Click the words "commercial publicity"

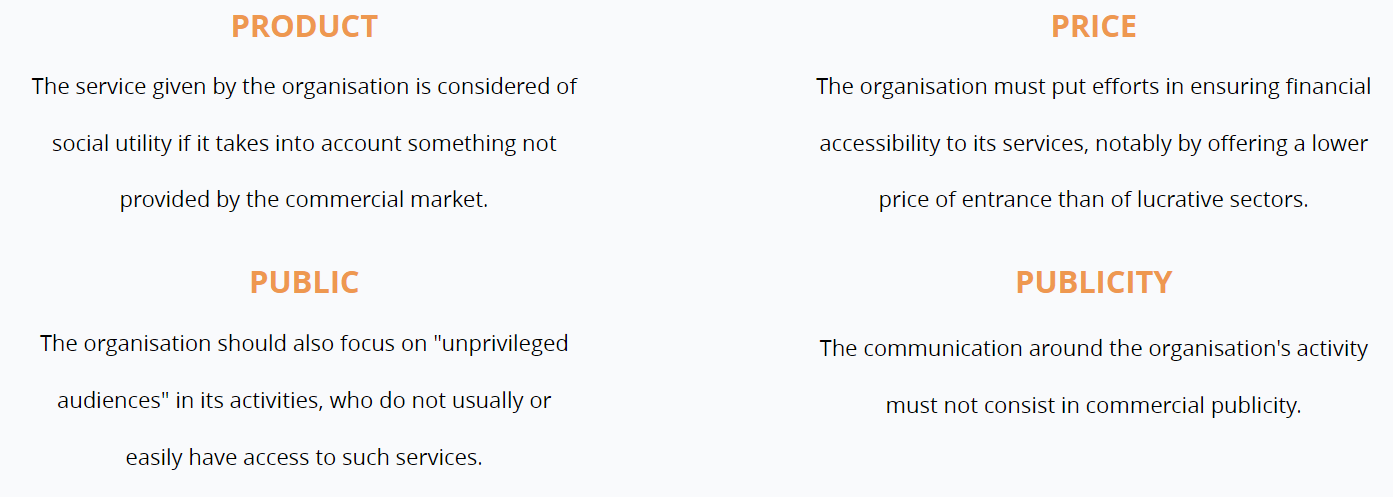(x=1192, y=405)
